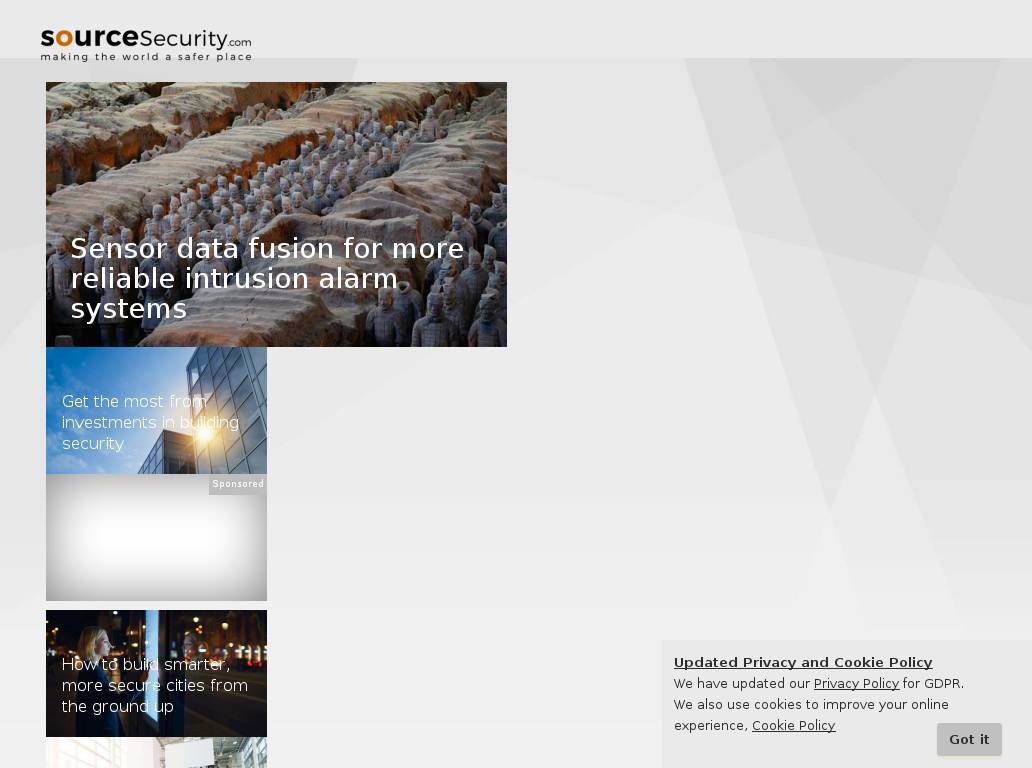Click the 'Security' word in the site logo
The width and height of the screenshot is (1032, 768).
click(184, 39)
